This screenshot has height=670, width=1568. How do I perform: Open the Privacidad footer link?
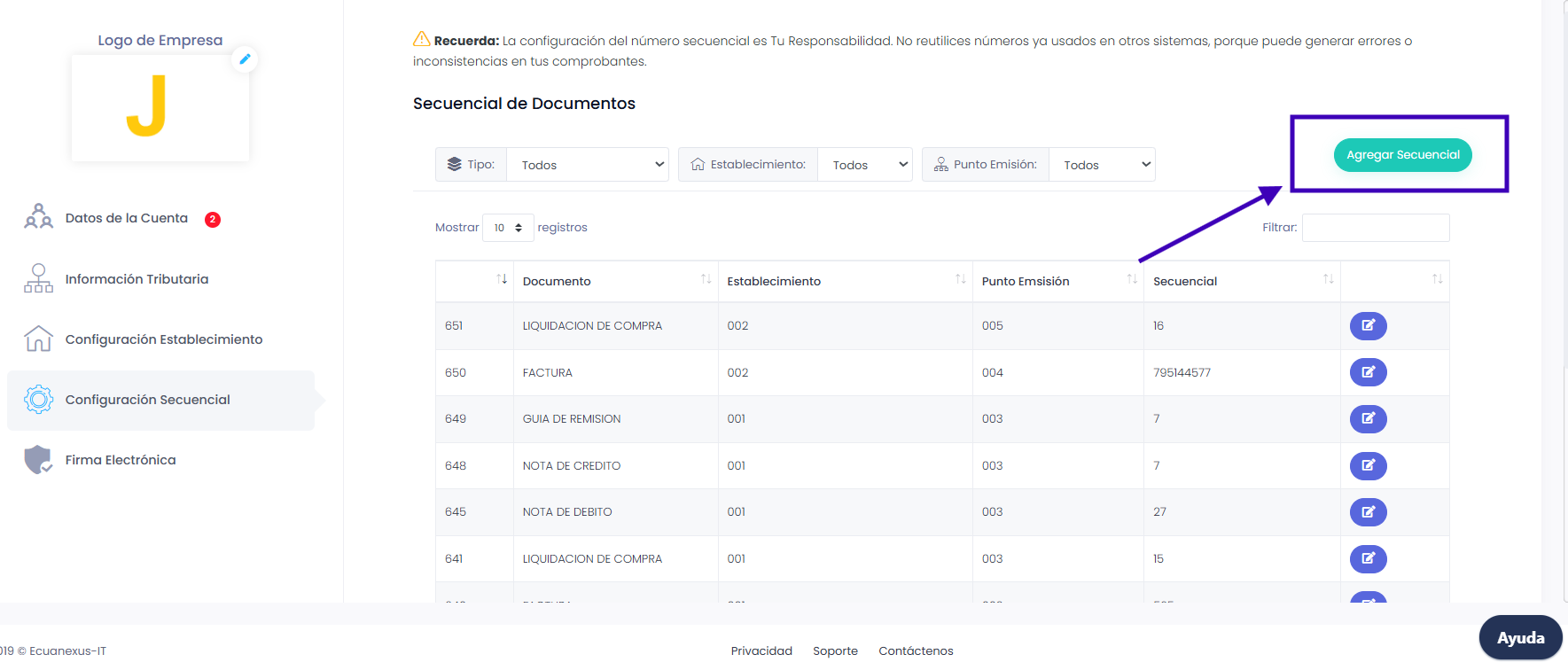pyautogui.click(x=761, y=651)
